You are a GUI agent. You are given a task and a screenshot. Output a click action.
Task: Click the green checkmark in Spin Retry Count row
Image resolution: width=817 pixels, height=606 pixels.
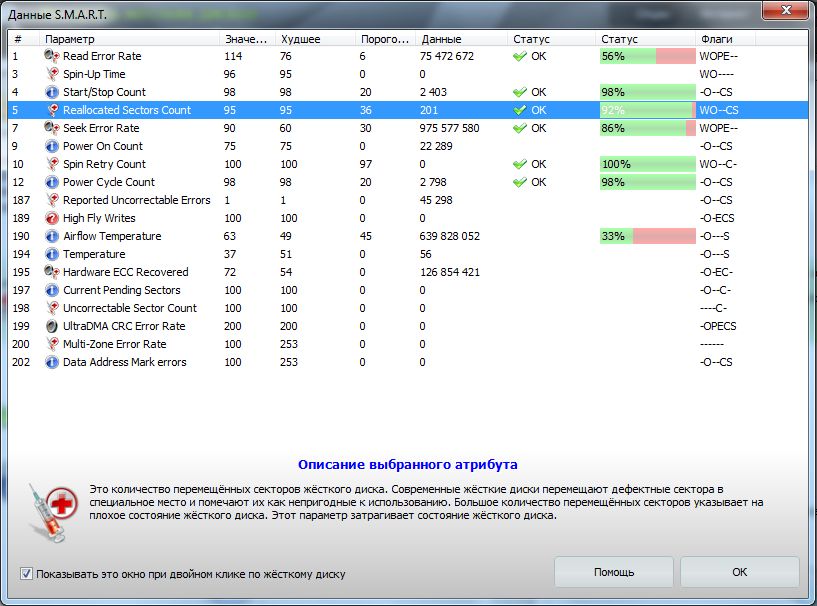520,164
